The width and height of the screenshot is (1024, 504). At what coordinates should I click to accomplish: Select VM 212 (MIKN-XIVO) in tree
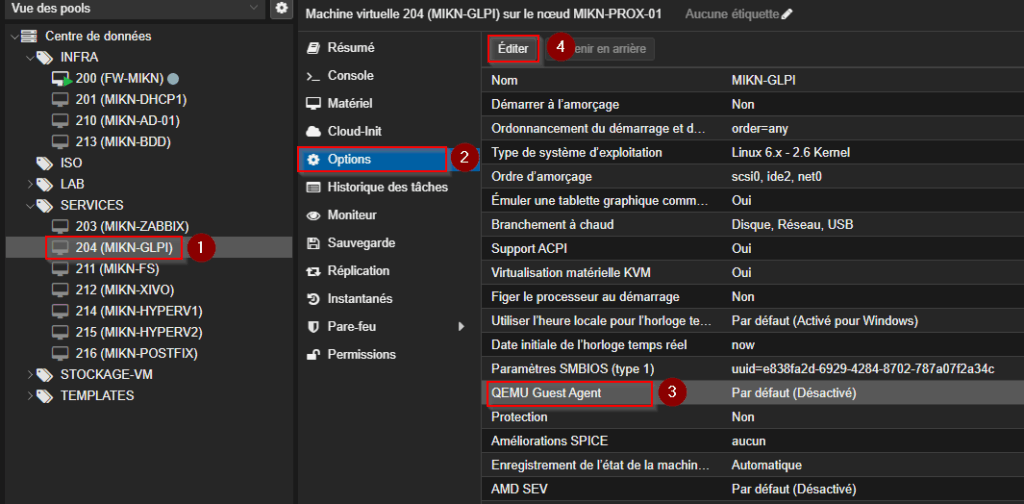tap(125, 290)
